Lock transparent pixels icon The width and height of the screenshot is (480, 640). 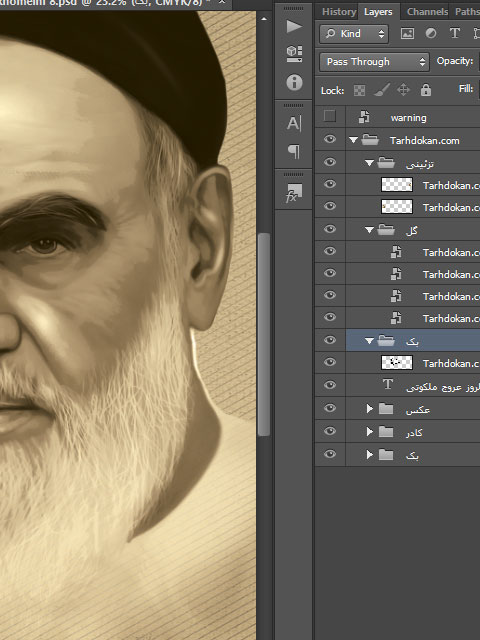pyautogui.click(x=359, y=90)
